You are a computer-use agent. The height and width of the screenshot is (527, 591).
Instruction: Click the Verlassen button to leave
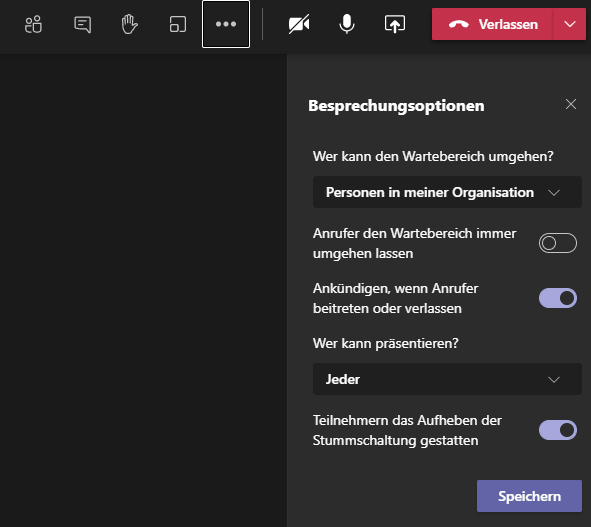point(492,24)
